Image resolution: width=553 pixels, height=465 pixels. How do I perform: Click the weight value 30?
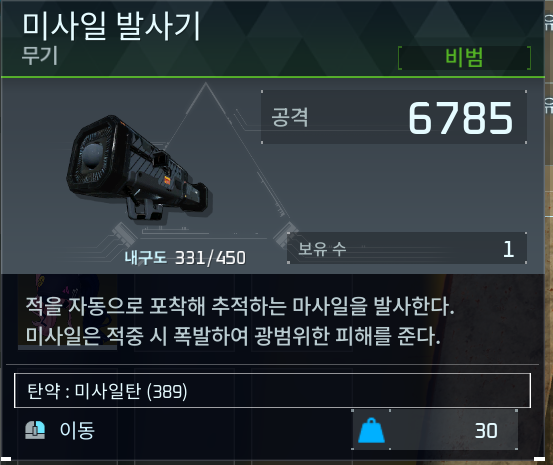pyautogui.click(x=486, y=431)
